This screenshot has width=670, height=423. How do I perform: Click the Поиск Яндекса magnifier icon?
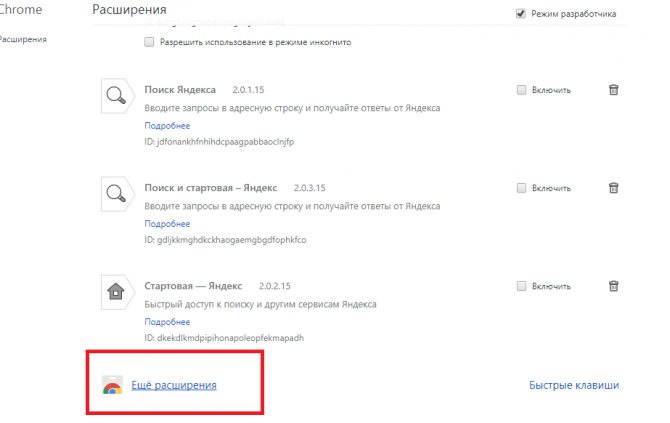coord(116,95)
